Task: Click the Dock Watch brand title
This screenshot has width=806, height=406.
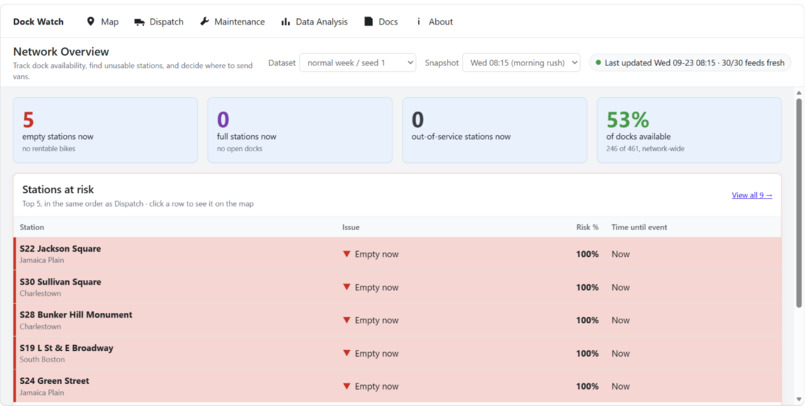Action: (39, 22)
